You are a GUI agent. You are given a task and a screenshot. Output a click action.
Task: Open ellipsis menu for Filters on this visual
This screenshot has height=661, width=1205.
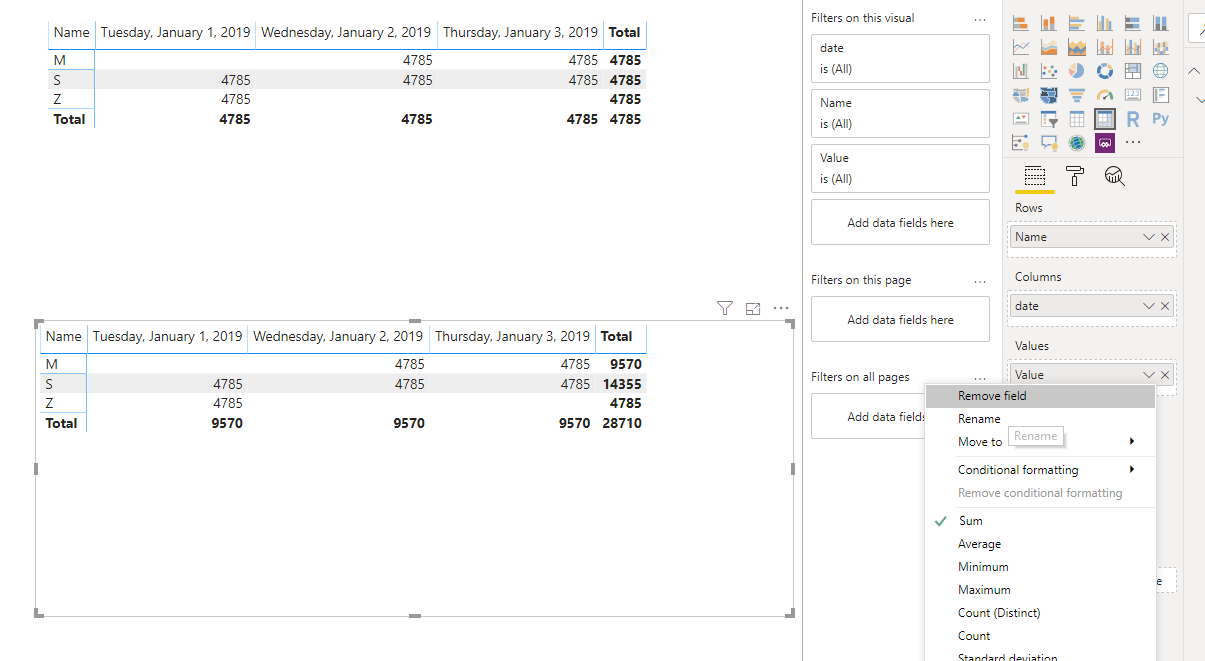(980, 18)
